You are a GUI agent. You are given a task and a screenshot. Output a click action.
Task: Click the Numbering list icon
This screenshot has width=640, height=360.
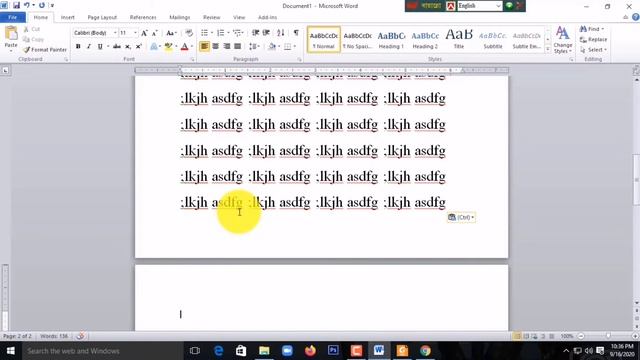pos(220,33)
